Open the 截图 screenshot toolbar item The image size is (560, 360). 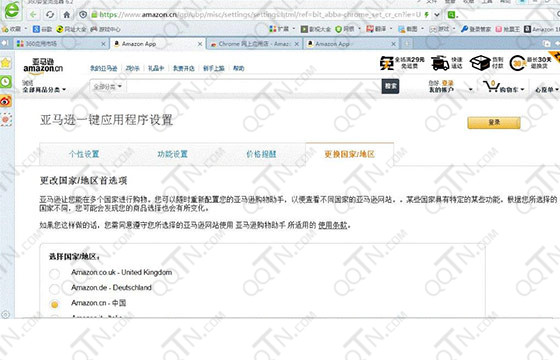tap(408, 29)
